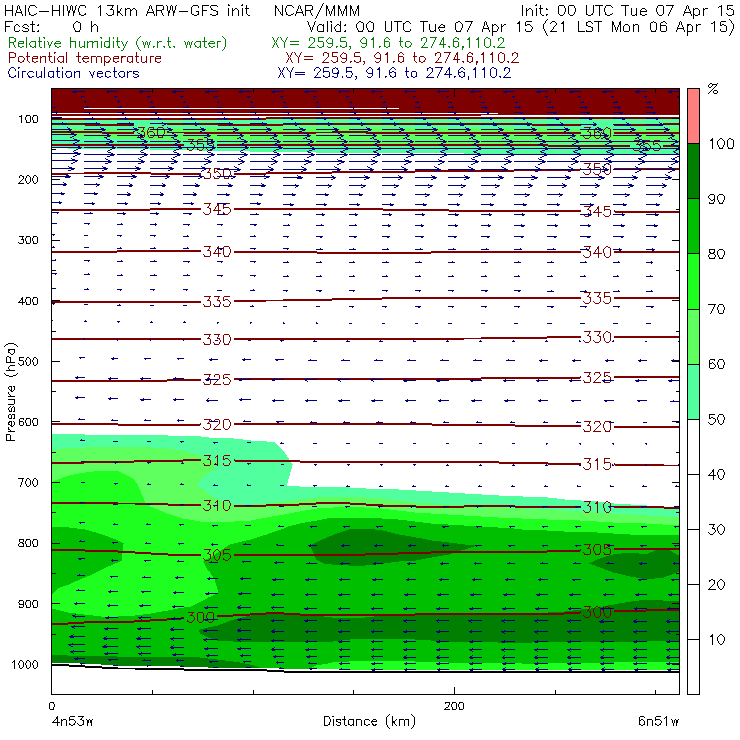
Task: Click the blue XY coordinates line
Action: pyautogui.click(x=394, y=73)
